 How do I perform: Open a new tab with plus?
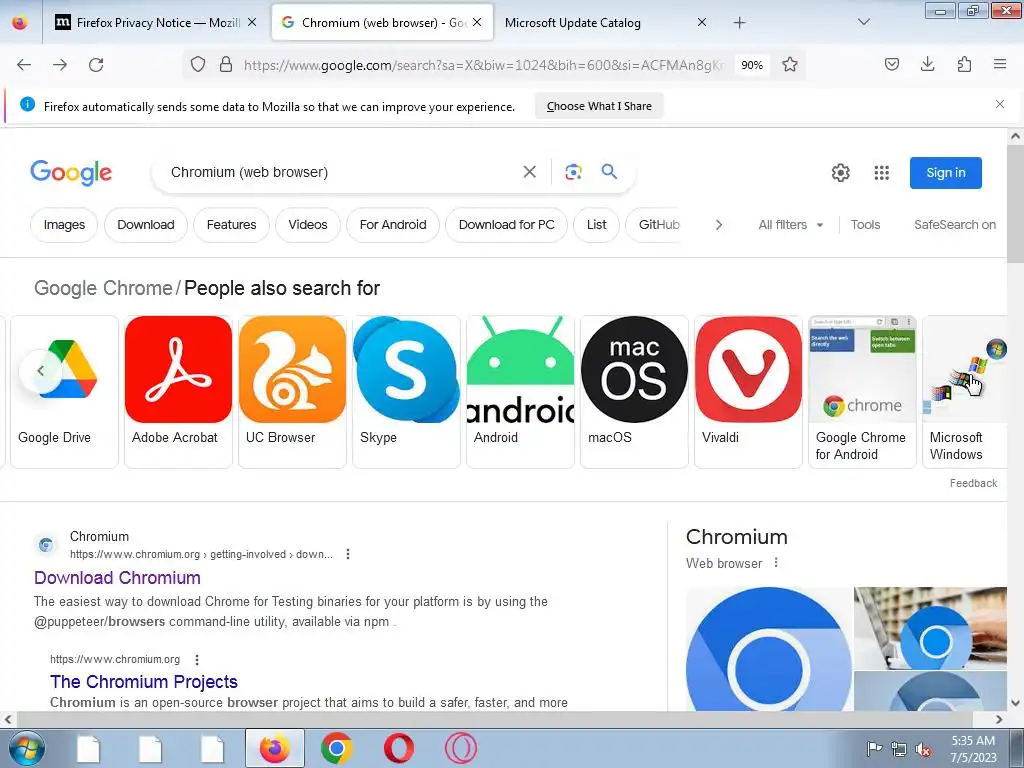pyautogui.click(x=739, y=23)
